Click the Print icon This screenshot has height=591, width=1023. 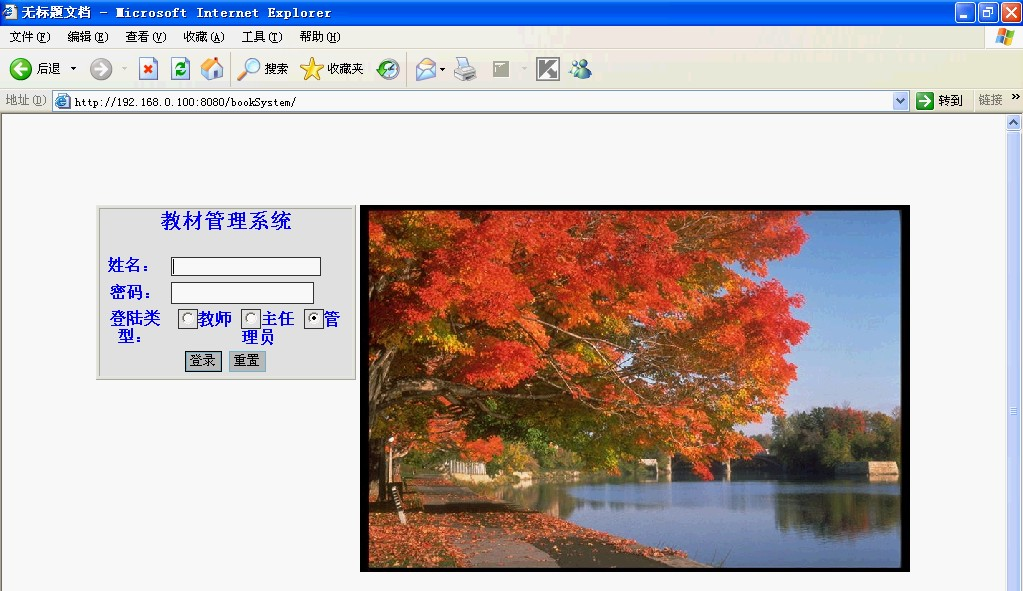(465, 69)
